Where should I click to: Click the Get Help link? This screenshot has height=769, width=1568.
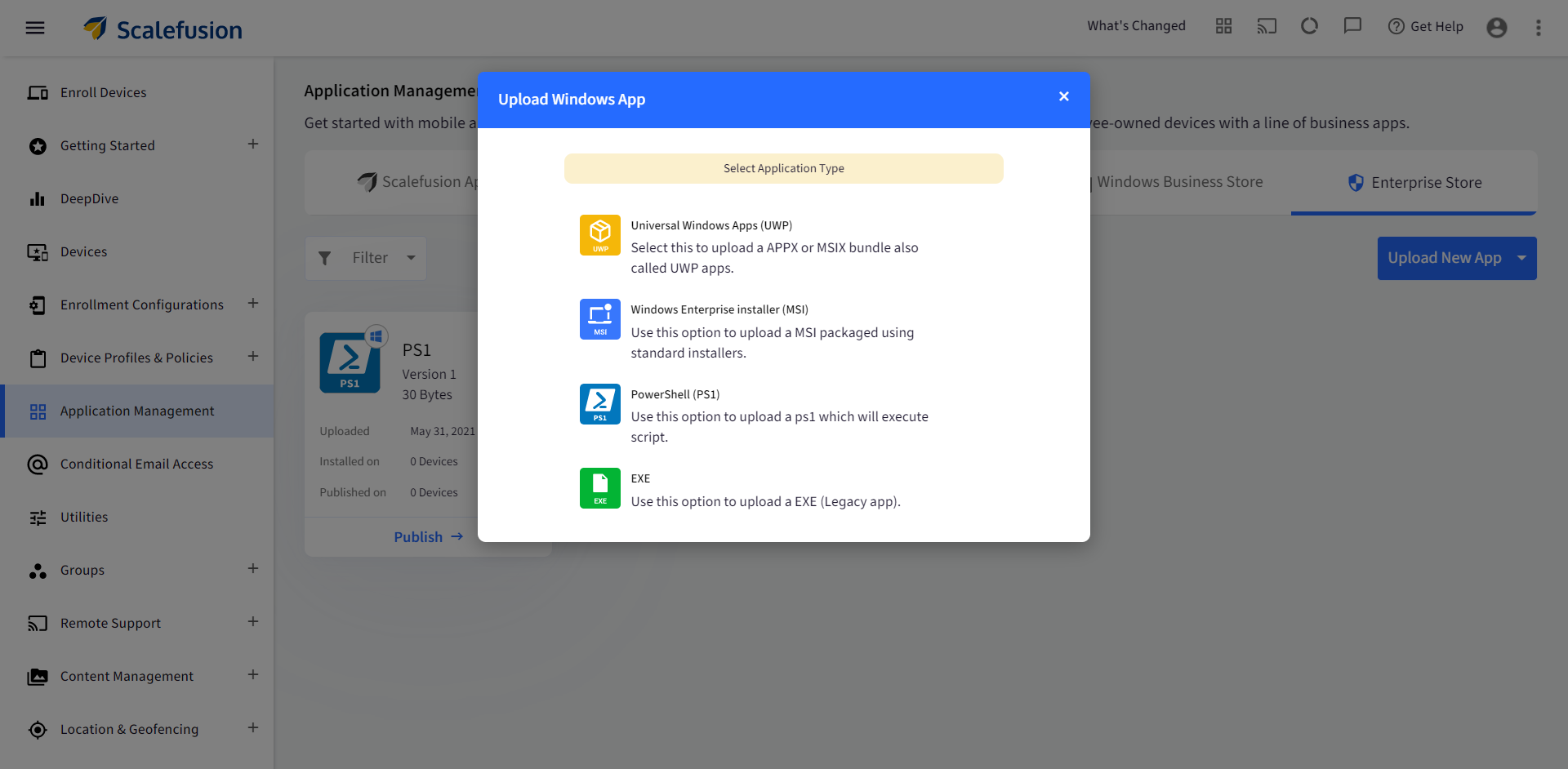(1426, 26)
